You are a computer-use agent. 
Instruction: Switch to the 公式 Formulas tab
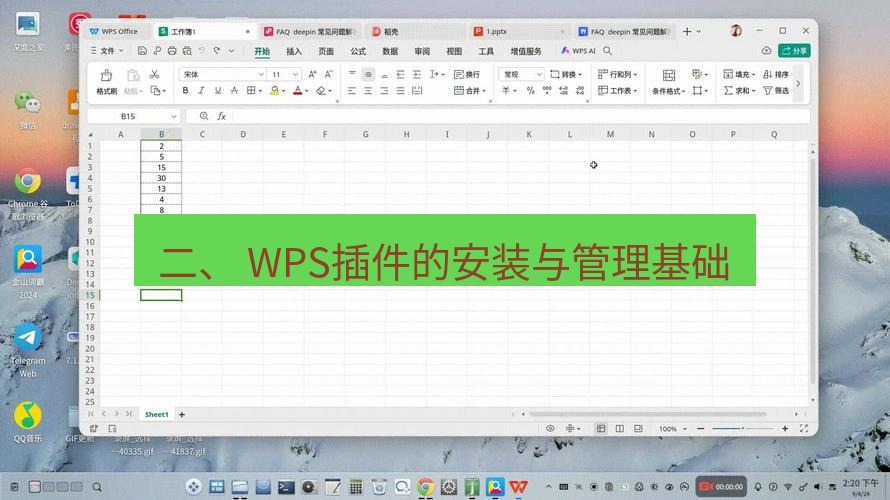[358, 51]
